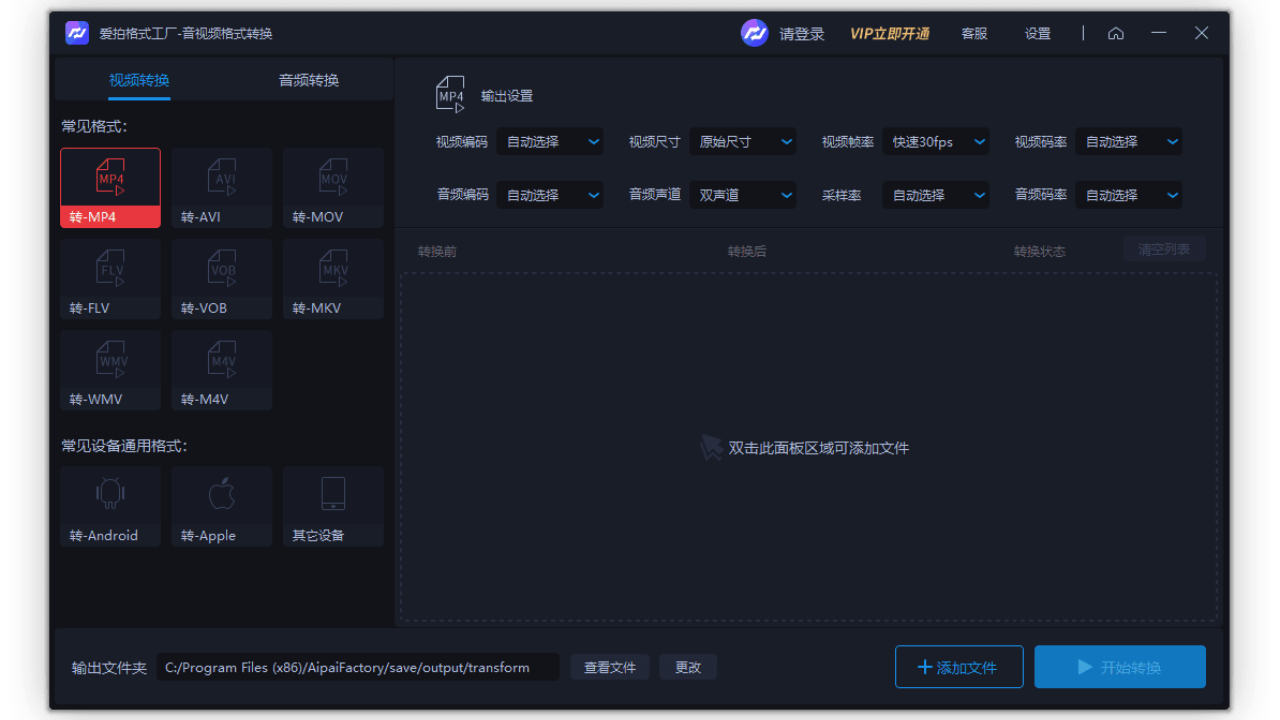This screenshot has height=720, width=1280.
Task: Click the 开始转换 button
Action: pyautogui.click(x=1120, y=666)
